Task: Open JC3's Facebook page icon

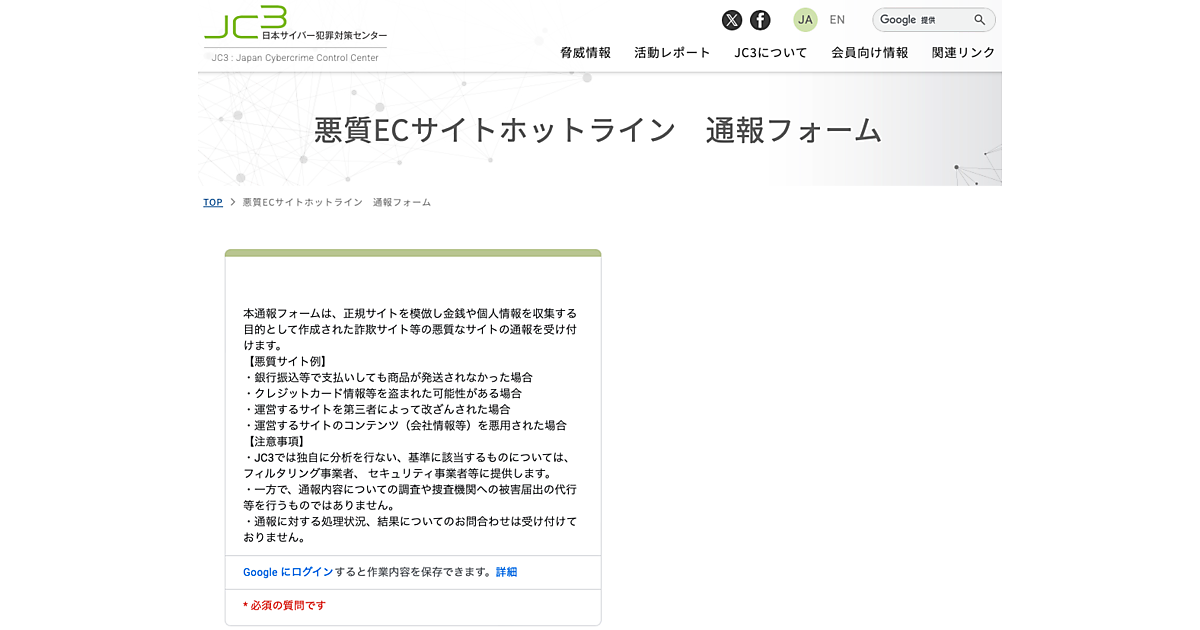Action: pyautogui.click(x=760, y=20)
